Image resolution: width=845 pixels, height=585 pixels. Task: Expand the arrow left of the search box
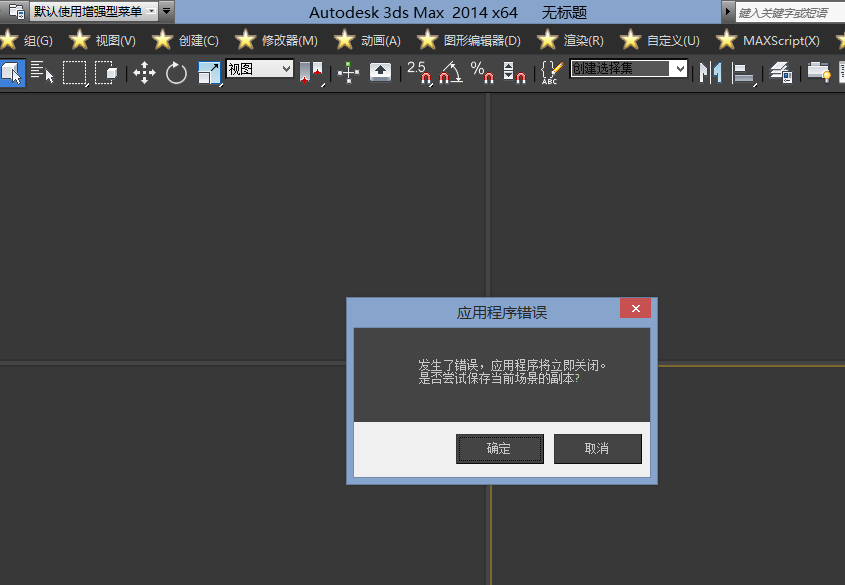[x=728, y=11]
